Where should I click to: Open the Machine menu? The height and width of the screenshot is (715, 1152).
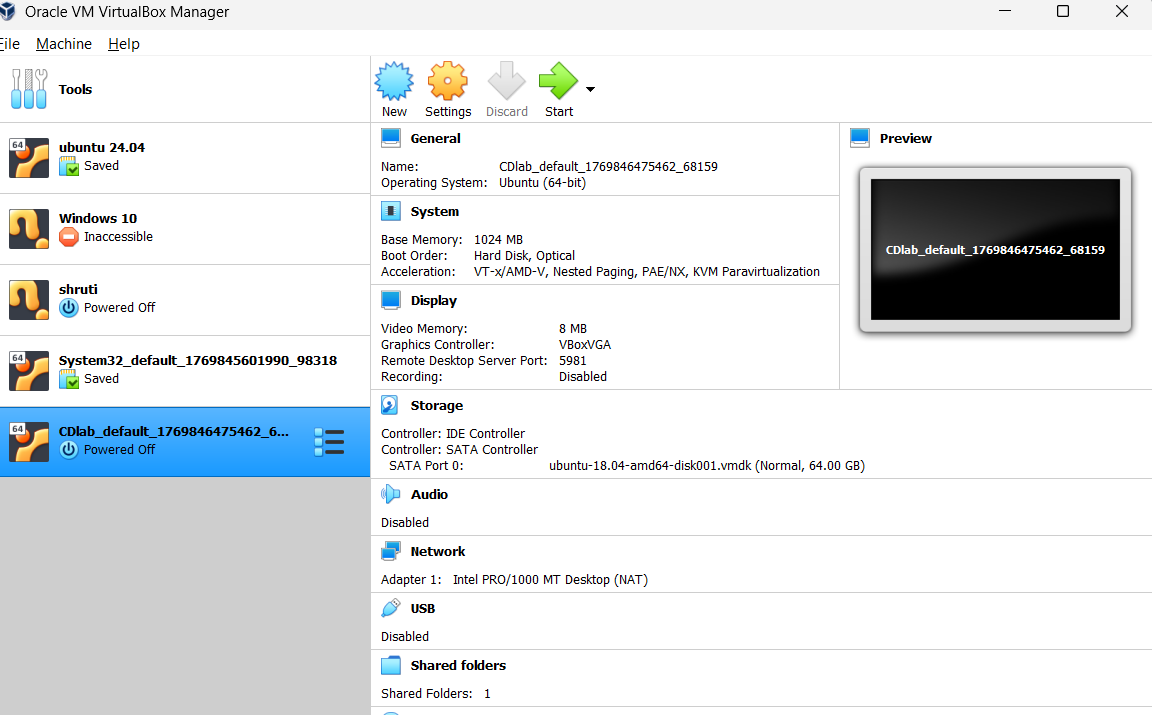63,43
